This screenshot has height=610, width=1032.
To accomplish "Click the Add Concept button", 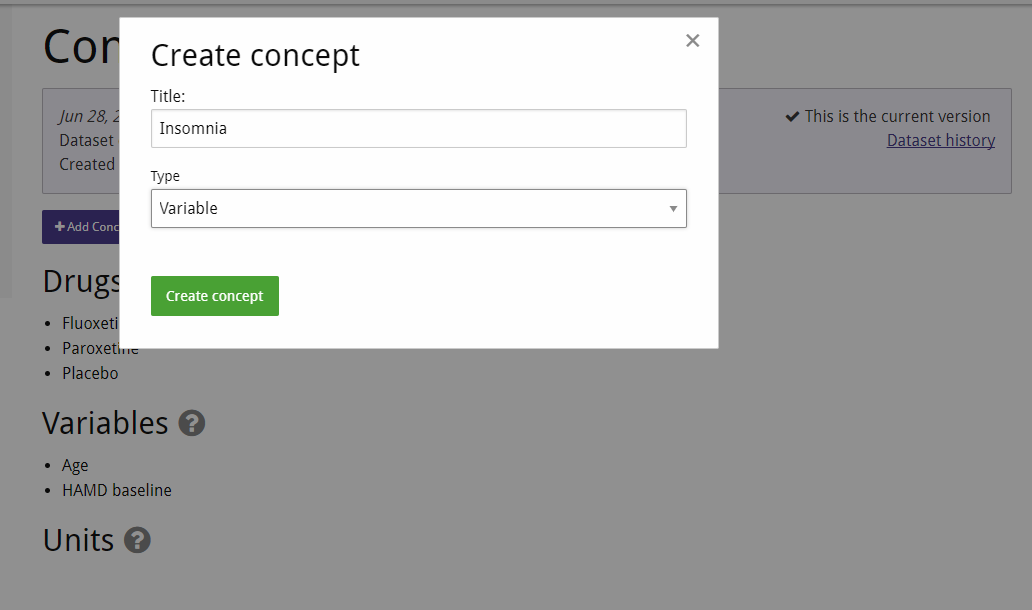I will coord(81,227).
